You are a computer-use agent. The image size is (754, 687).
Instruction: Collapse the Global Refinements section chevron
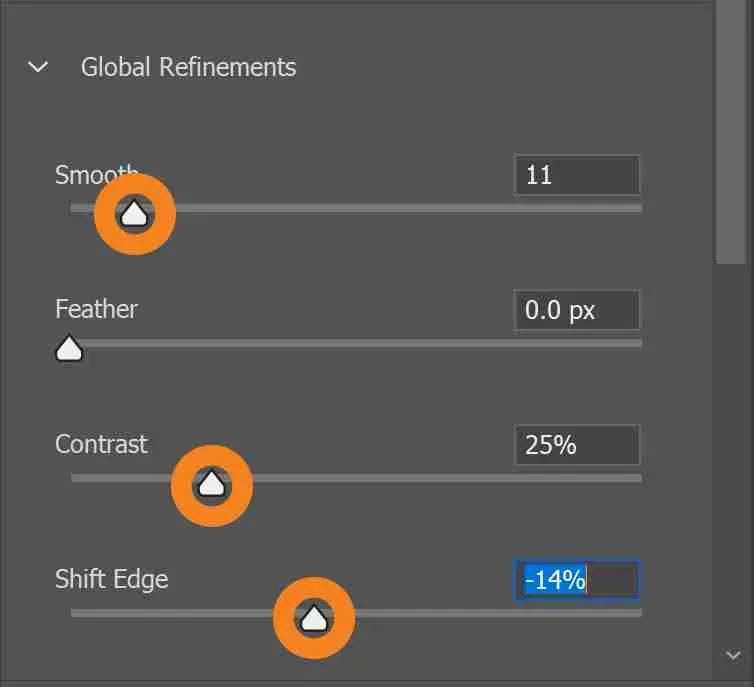click(39, 68)
